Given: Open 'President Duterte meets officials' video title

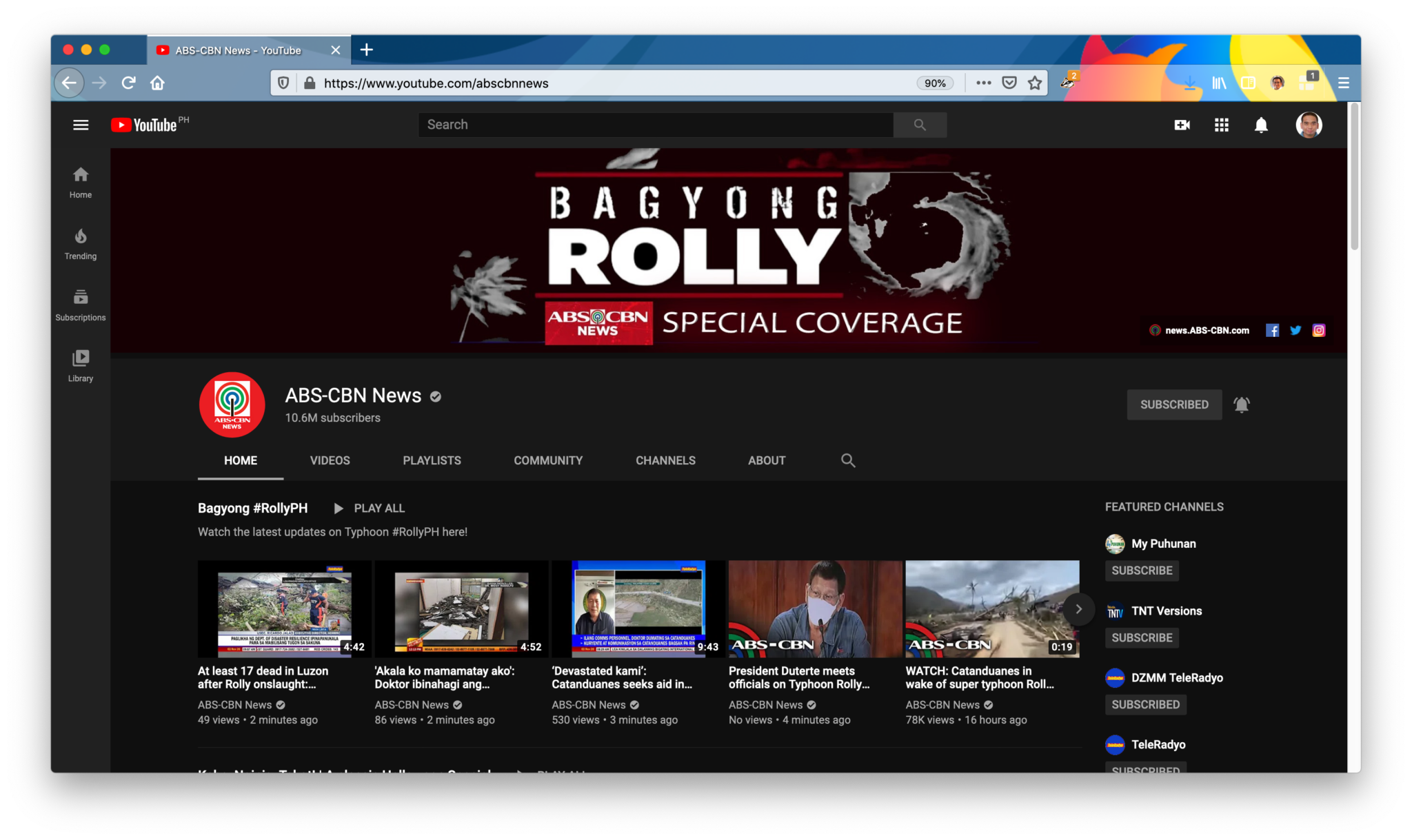Looking at the screenshot, I should [x=799, y=677].
